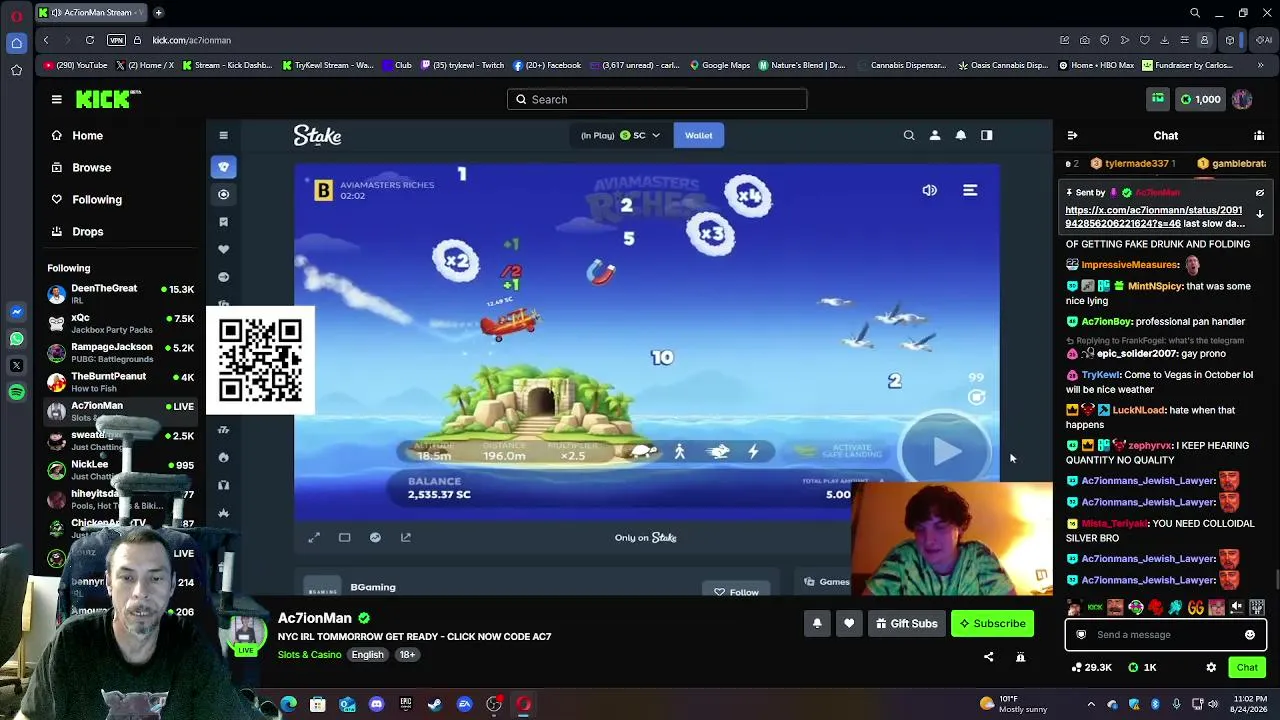Open the Opera home sidebar icon
Image resolution: width=1280 pixels, height=720 pixels.
coord(16,43)
